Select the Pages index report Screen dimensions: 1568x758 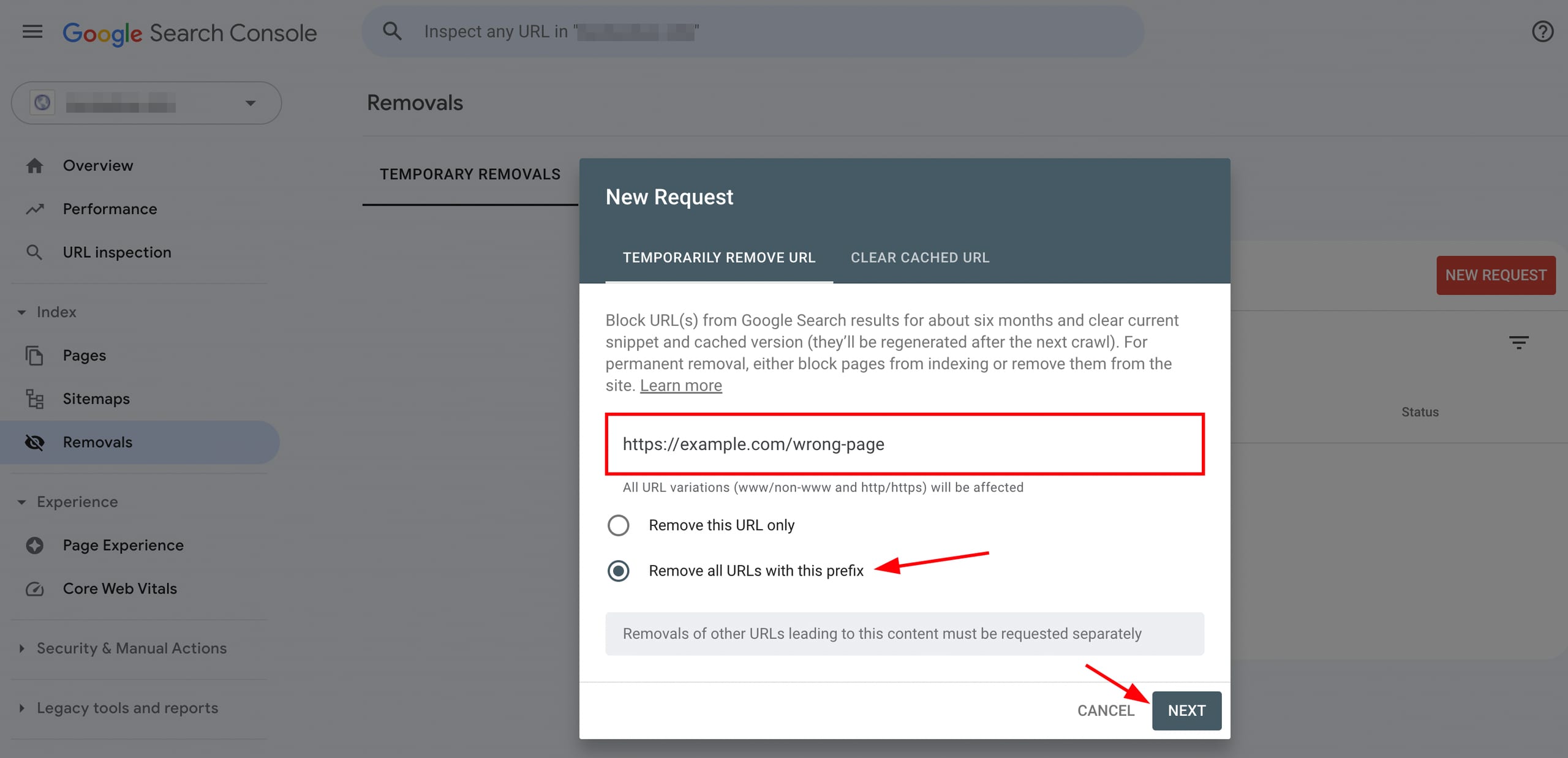tap(84, 355)
